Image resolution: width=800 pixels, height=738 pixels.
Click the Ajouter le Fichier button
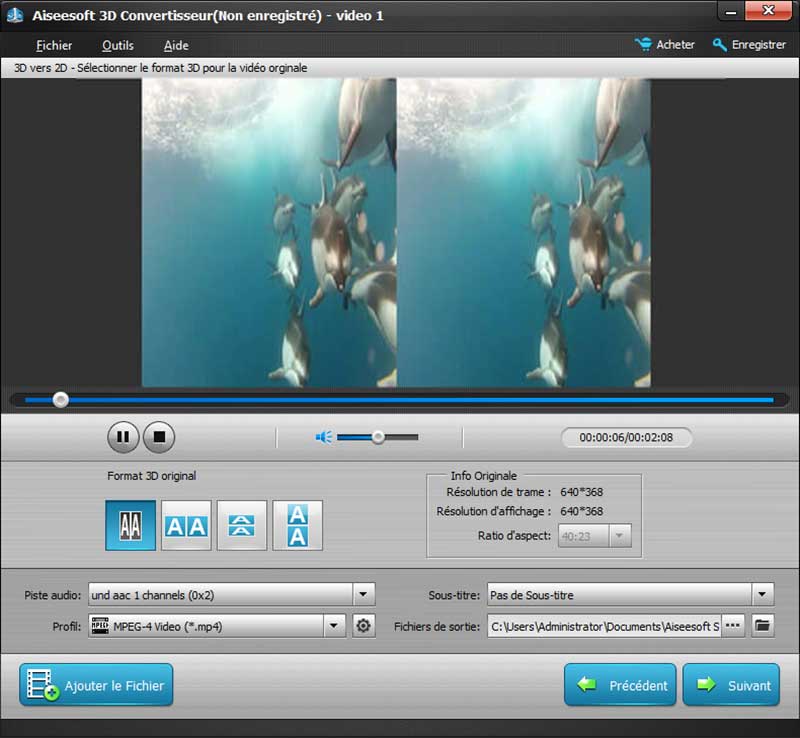click(95, 685)
